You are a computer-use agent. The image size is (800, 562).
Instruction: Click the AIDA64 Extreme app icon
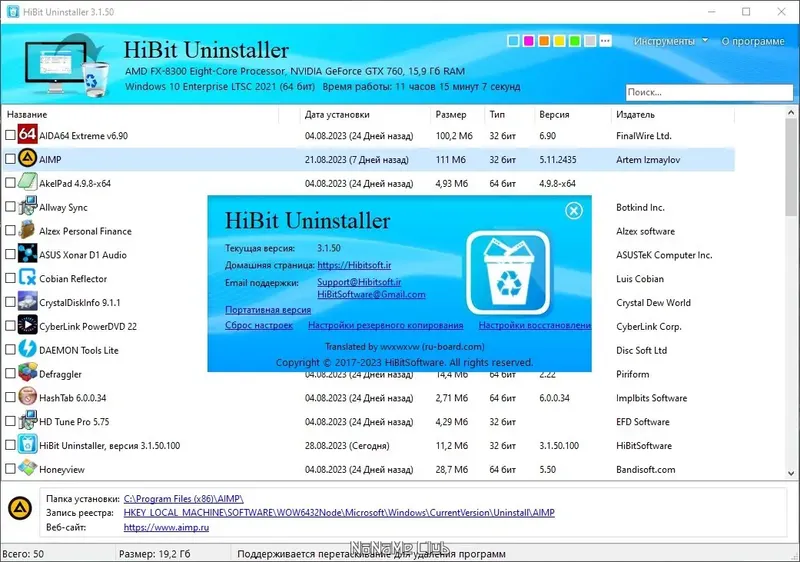click(x=27, y=135)
